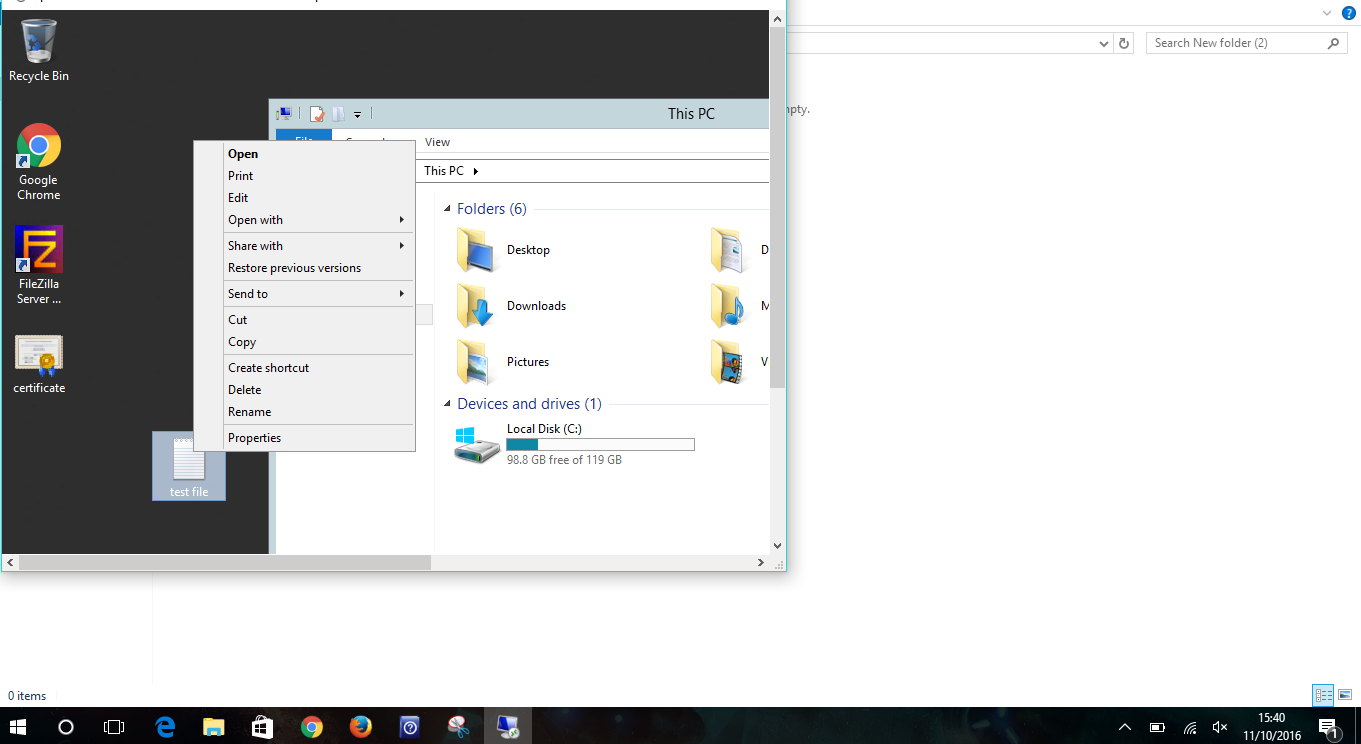Switch to the View ribbon tab
This screenshot has width=1361, height=744.
click(437, 142)
